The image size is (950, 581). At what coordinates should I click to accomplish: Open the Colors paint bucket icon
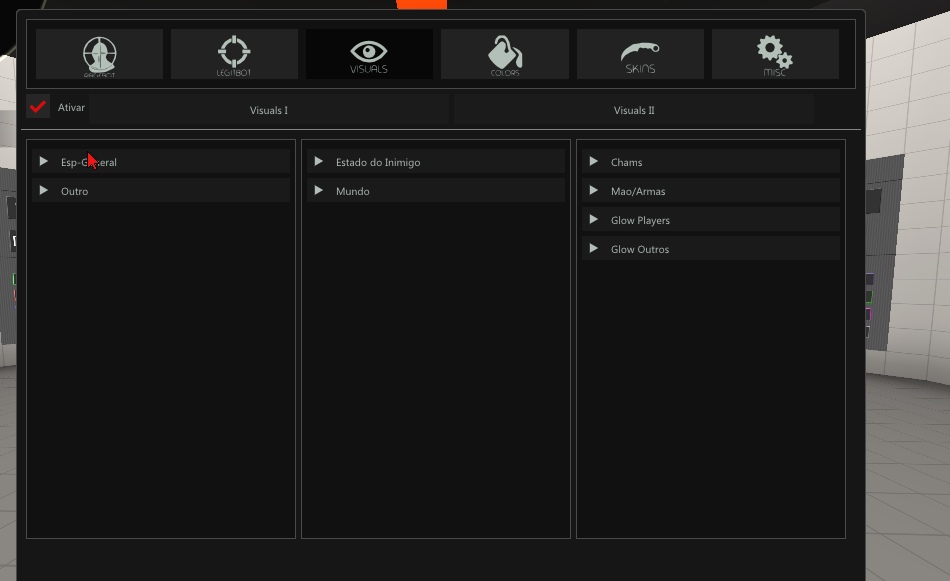click(x=504, y=54)
